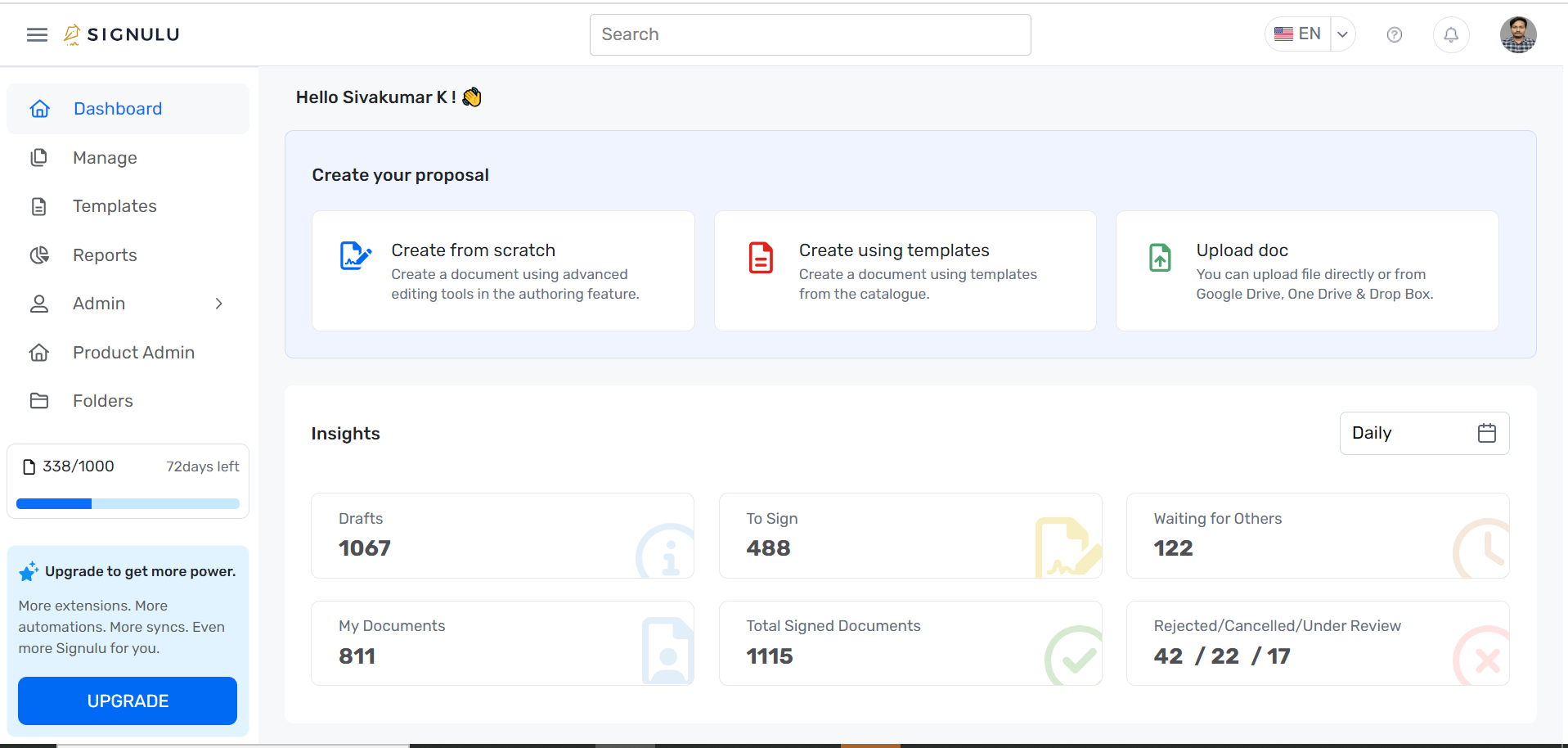Click the calendar icon beside Daily
This screenshot has height=748, width=1568.
click(1486, 433)
